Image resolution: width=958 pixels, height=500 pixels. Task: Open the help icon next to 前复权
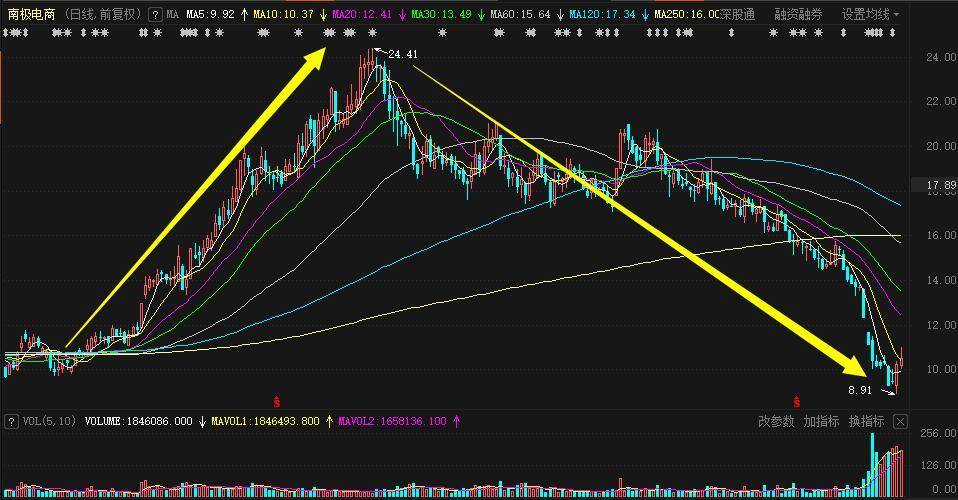156,14
